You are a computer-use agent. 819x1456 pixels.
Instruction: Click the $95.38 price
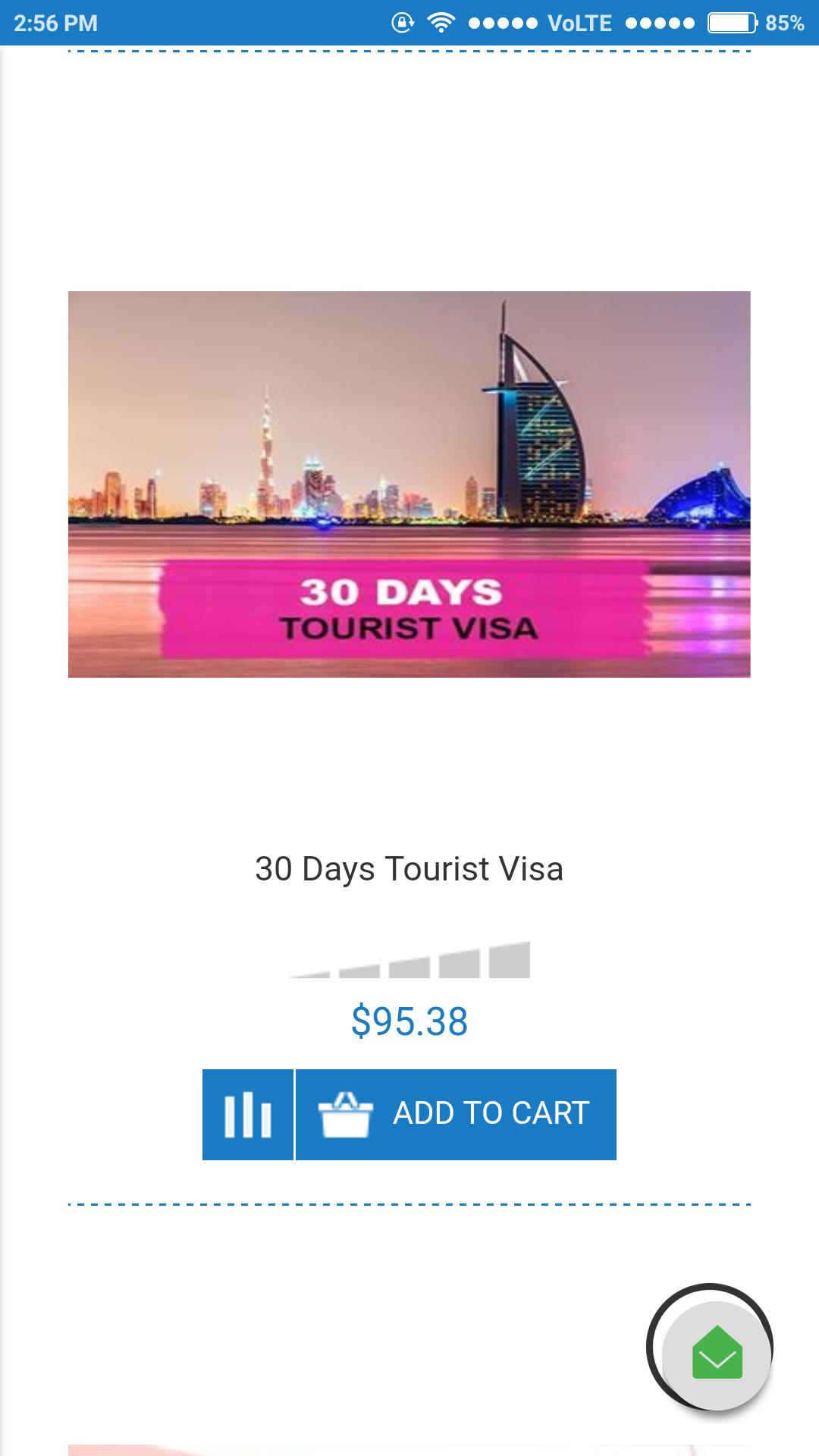tap(409, 1021)
